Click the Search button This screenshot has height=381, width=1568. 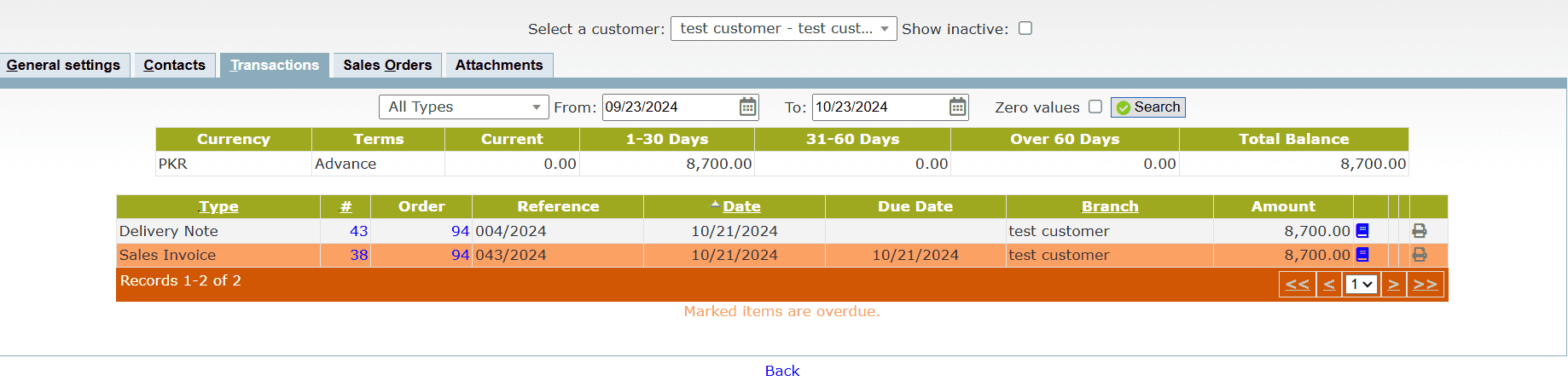(1147, 107)
